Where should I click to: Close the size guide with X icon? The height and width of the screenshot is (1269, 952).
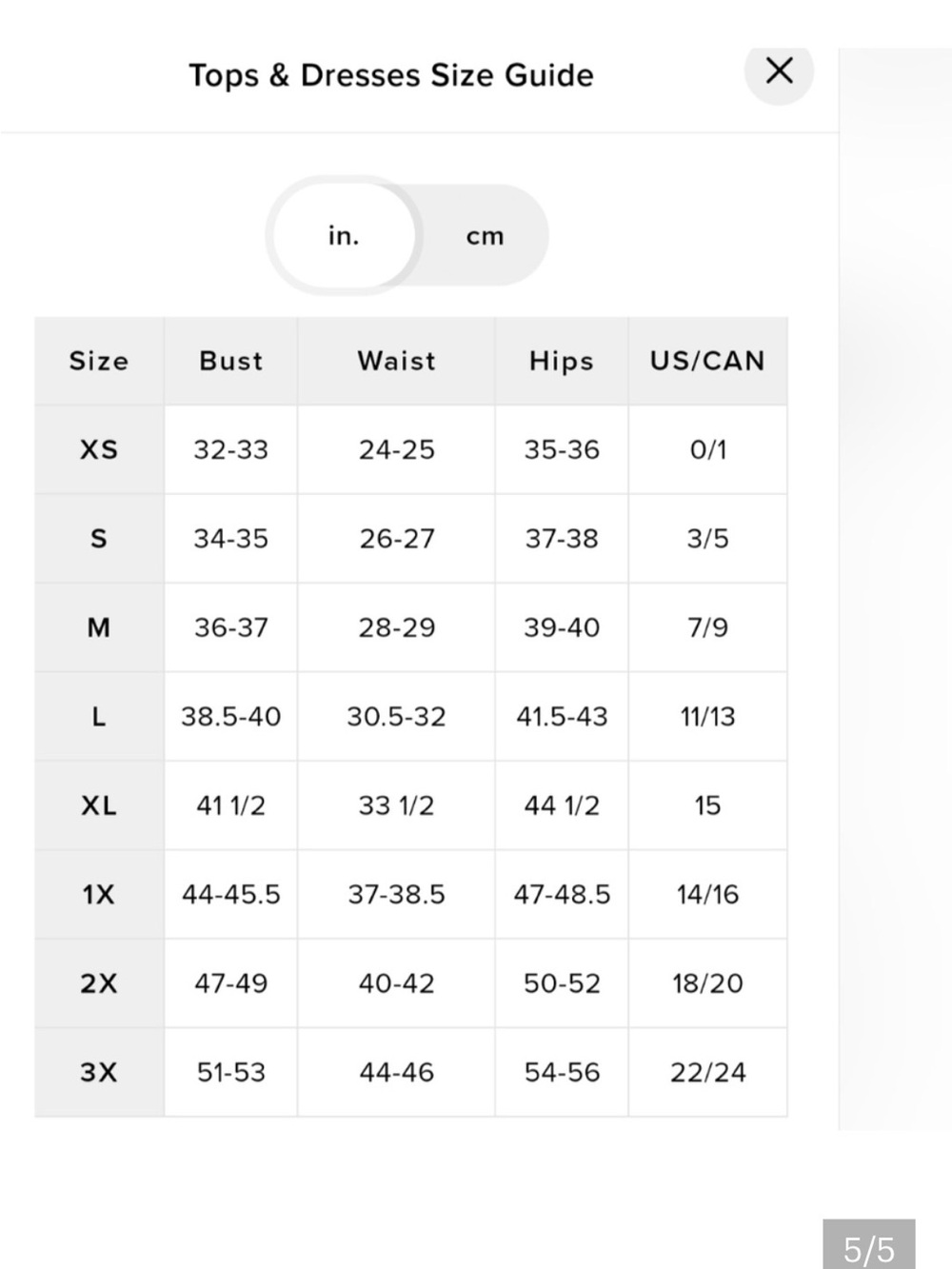[779, 70]
